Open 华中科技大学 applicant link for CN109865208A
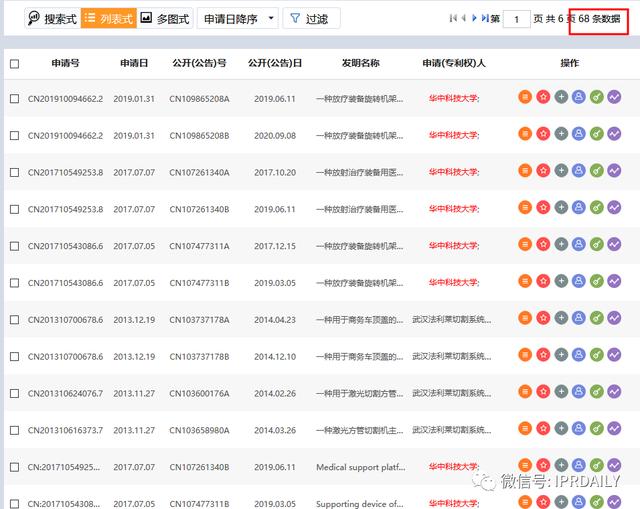Image resolution: width=640 pixels, height=509 pixels. pos(454,99)
